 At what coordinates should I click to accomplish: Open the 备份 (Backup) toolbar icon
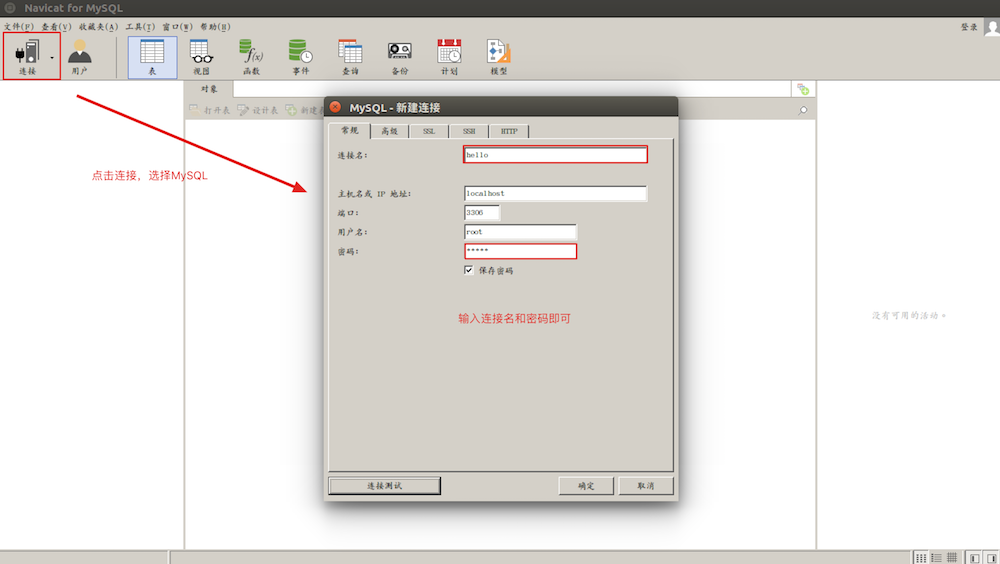coord(400,55)
